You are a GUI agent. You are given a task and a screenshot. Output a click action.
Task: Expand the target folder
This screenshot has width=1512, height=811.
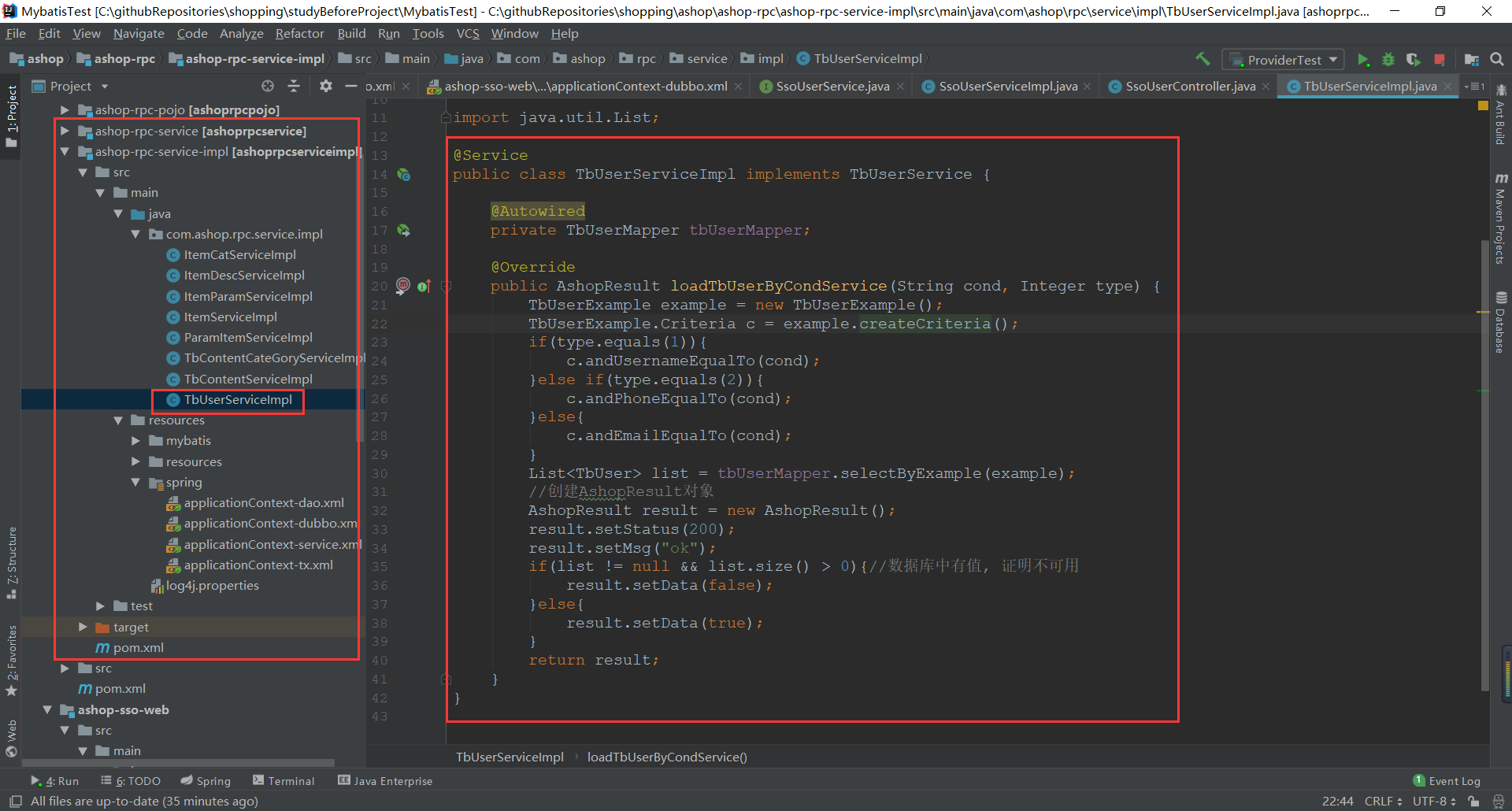point(83,627)
